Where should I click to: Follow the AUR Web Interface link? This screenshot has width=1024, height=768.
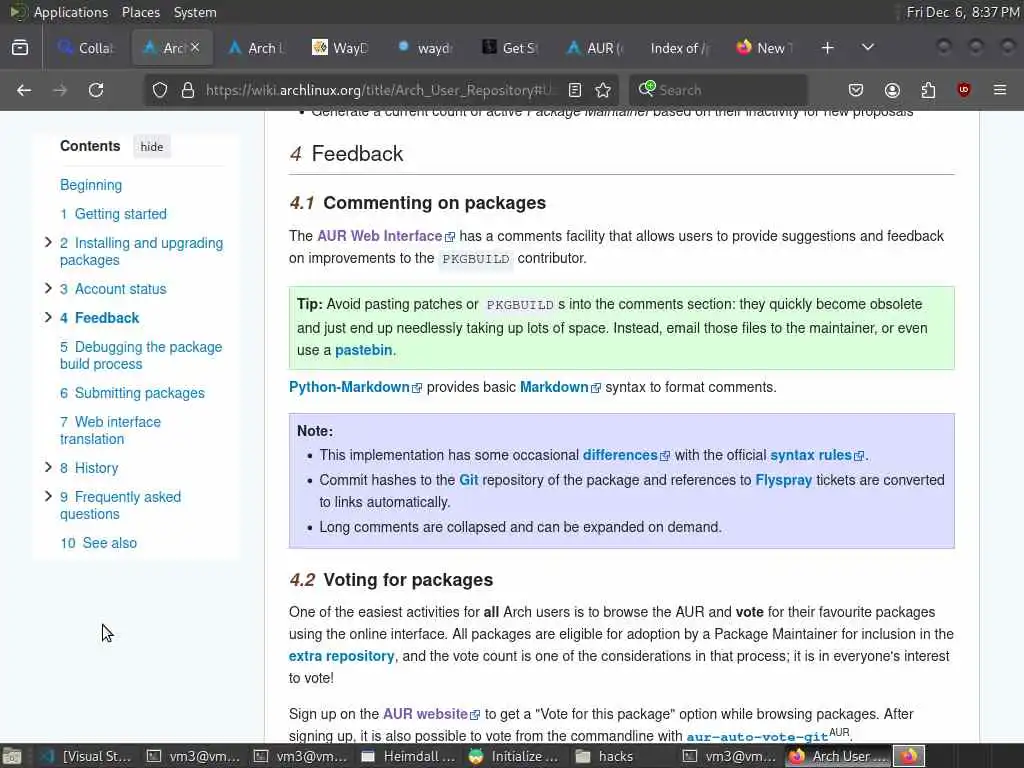(x=385, y=236)
